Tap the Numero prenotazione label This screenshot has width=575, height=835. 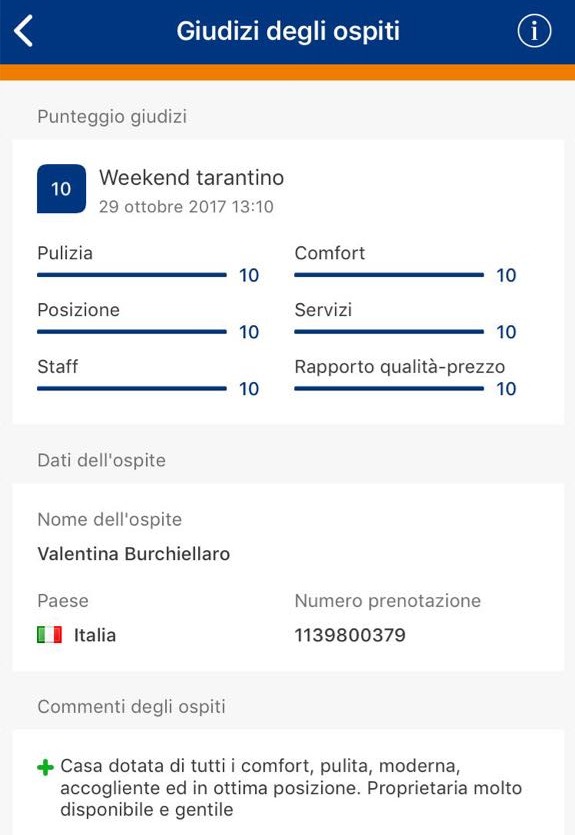click(x=388, y=601)
